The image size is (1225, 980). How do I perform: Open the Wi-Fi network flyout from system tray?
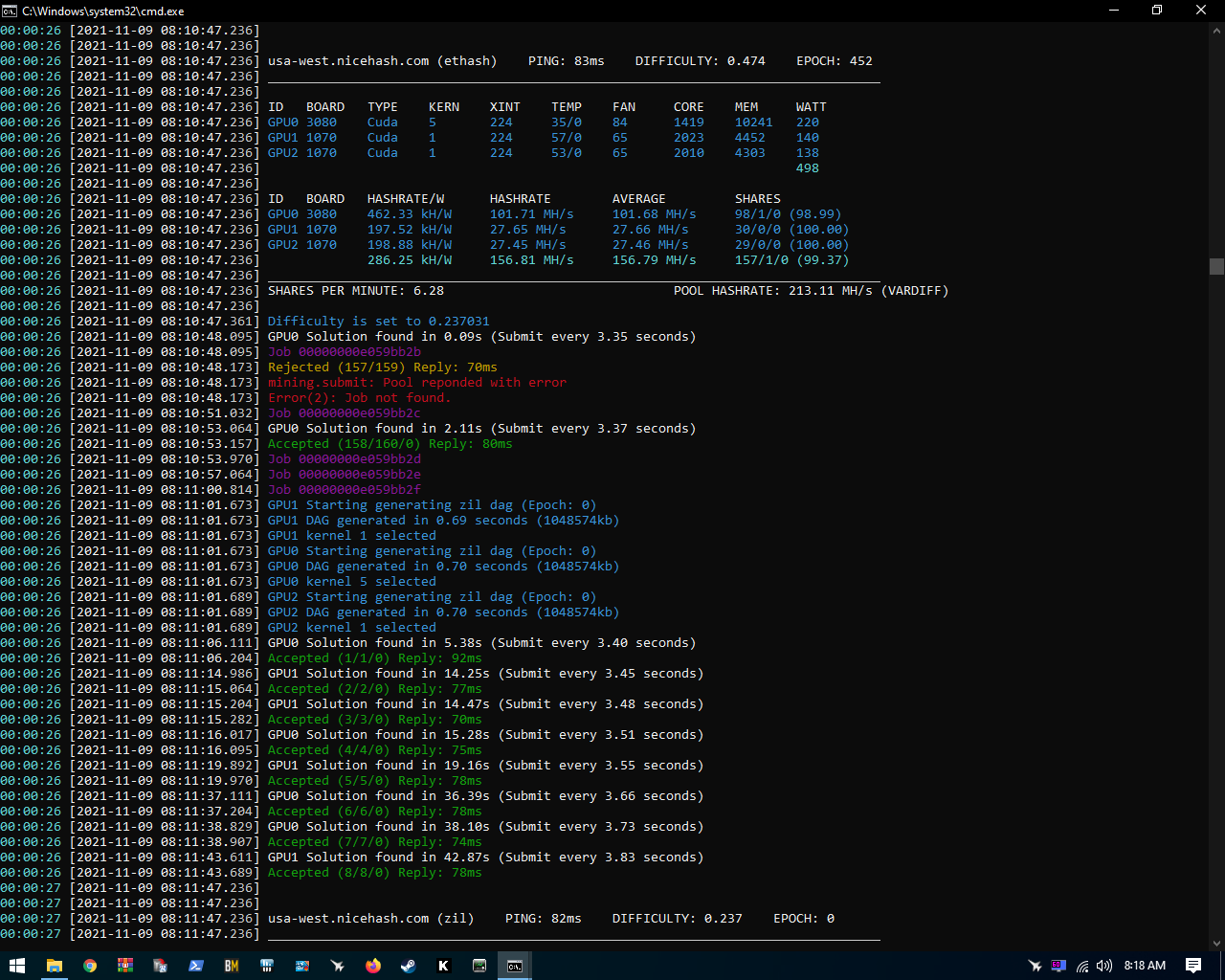pos(1082,967)
